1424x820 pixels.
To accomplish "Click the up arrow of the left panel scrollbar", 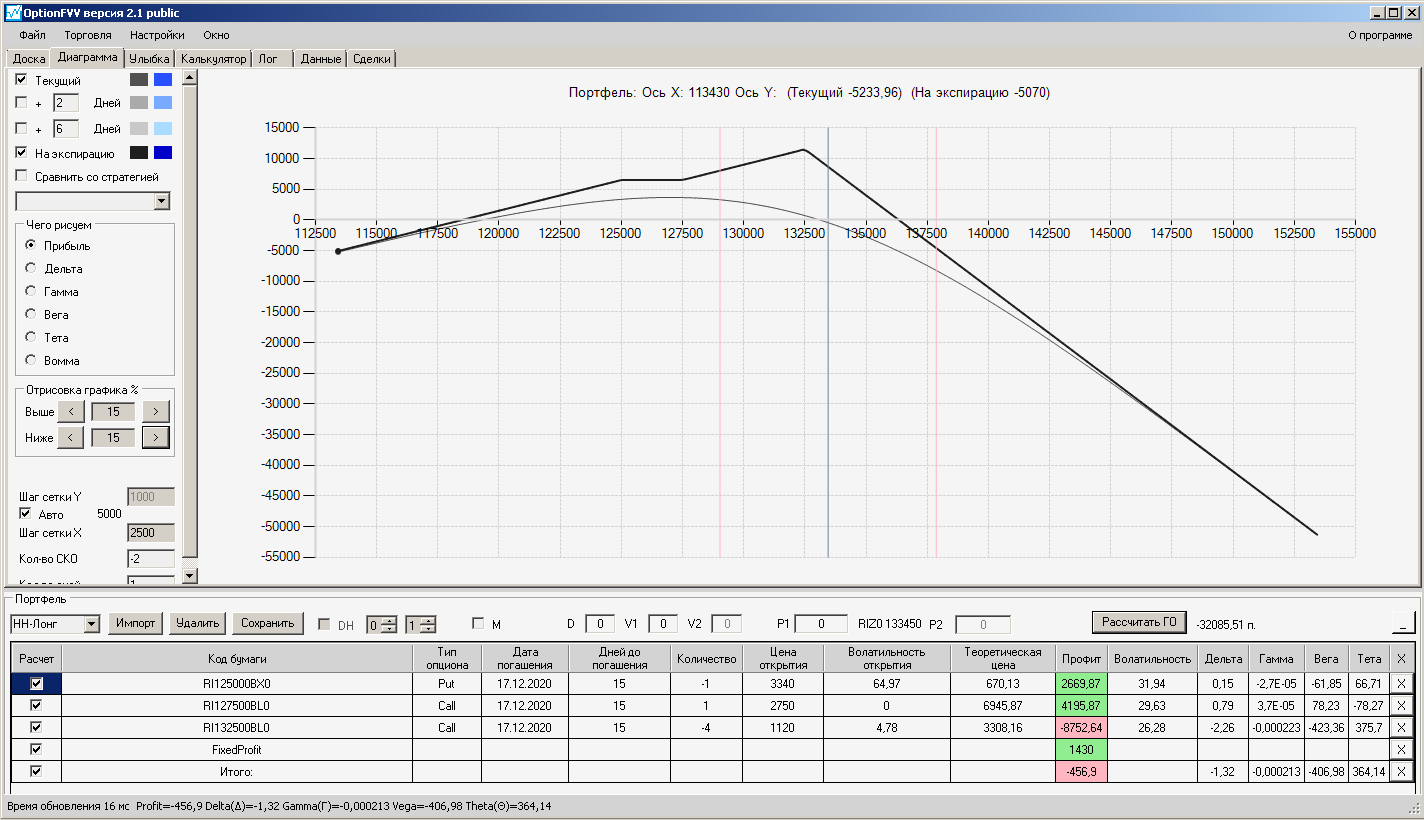I will pos(190,77).
